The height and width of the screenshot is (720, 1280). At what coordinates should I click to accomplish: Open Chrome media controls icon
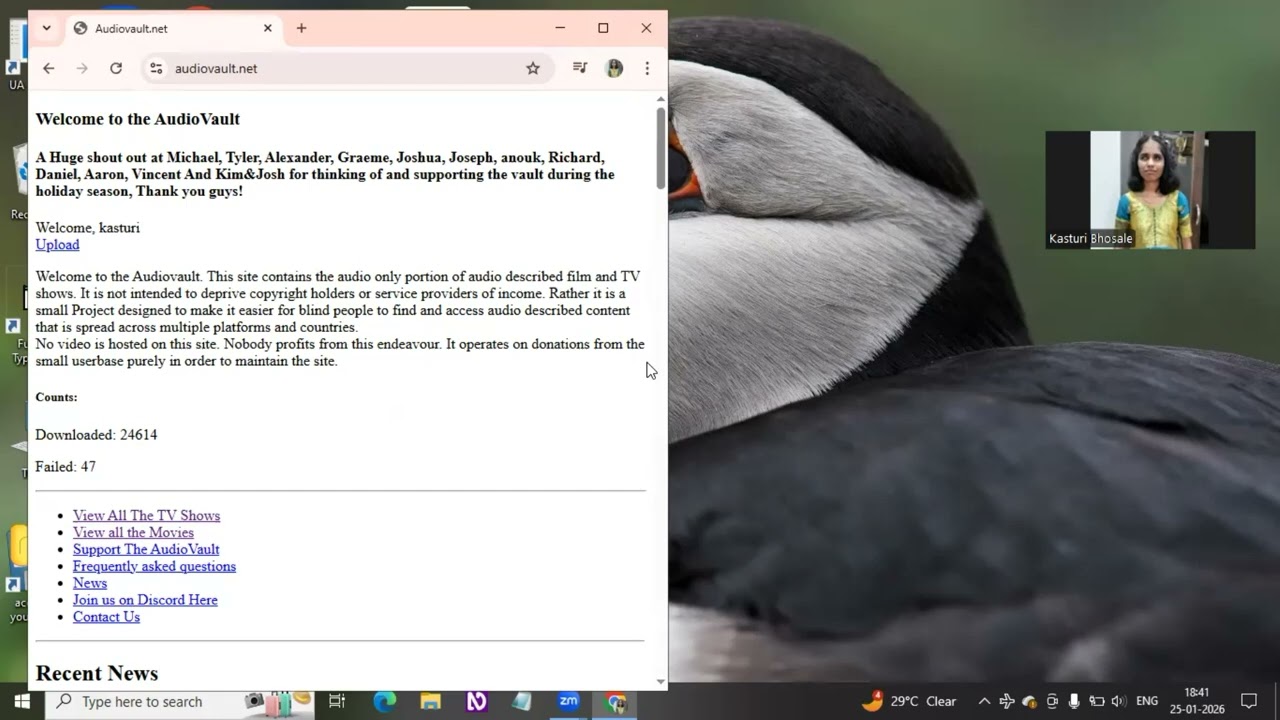point(580,68)
